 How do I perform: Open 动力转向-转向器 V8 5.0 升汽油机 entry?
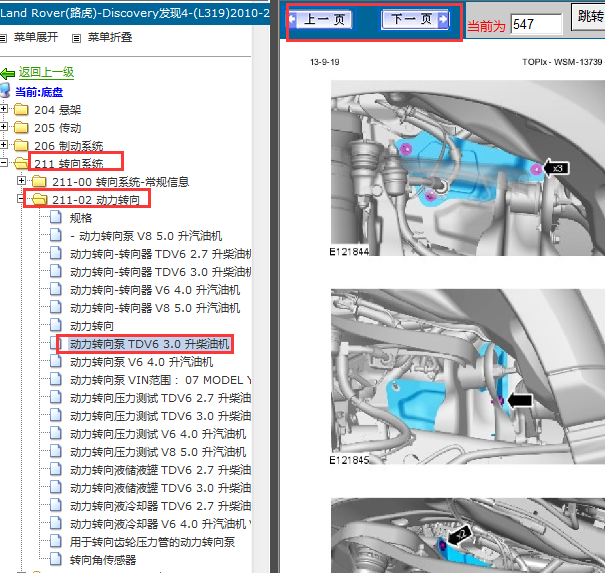point(155,308)
